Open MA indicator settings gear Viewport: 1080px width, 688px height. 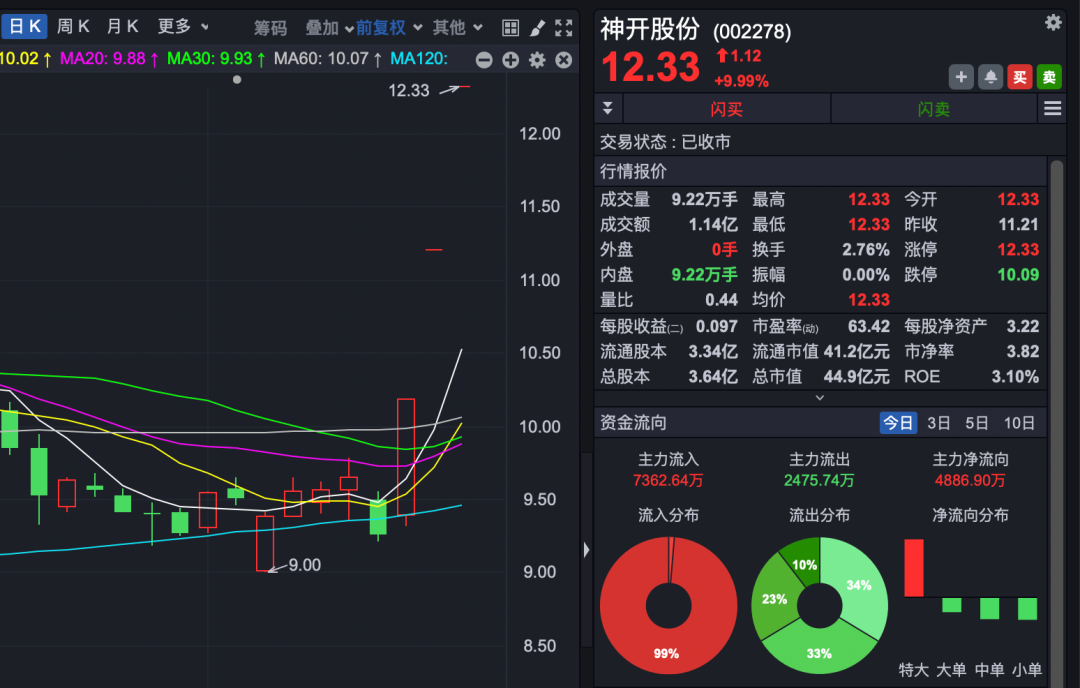click(537, 60)
